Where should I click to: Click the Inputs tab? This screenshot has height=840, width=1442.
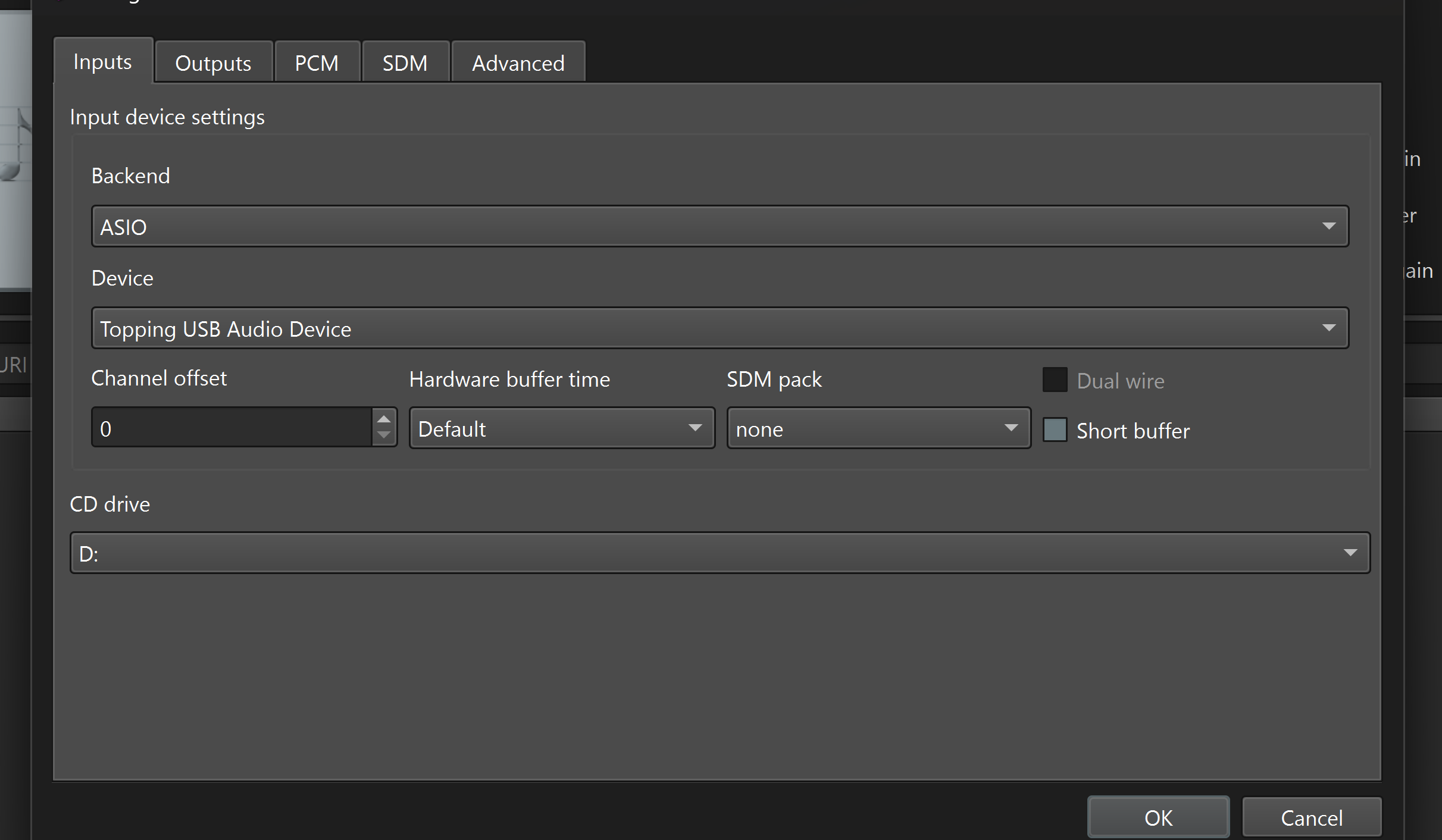tap(103, 61)
